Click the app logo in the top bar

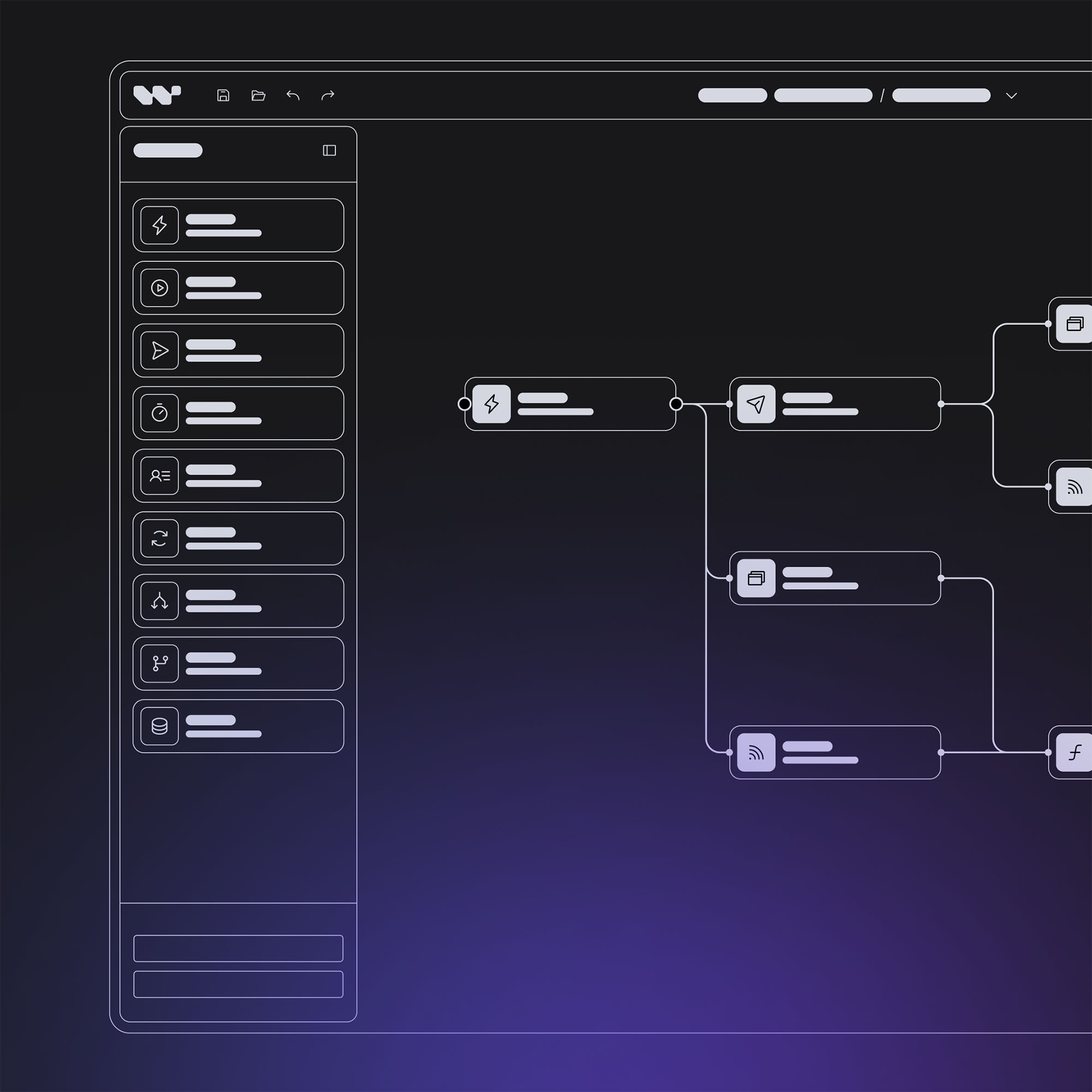(x=157, y=95)
